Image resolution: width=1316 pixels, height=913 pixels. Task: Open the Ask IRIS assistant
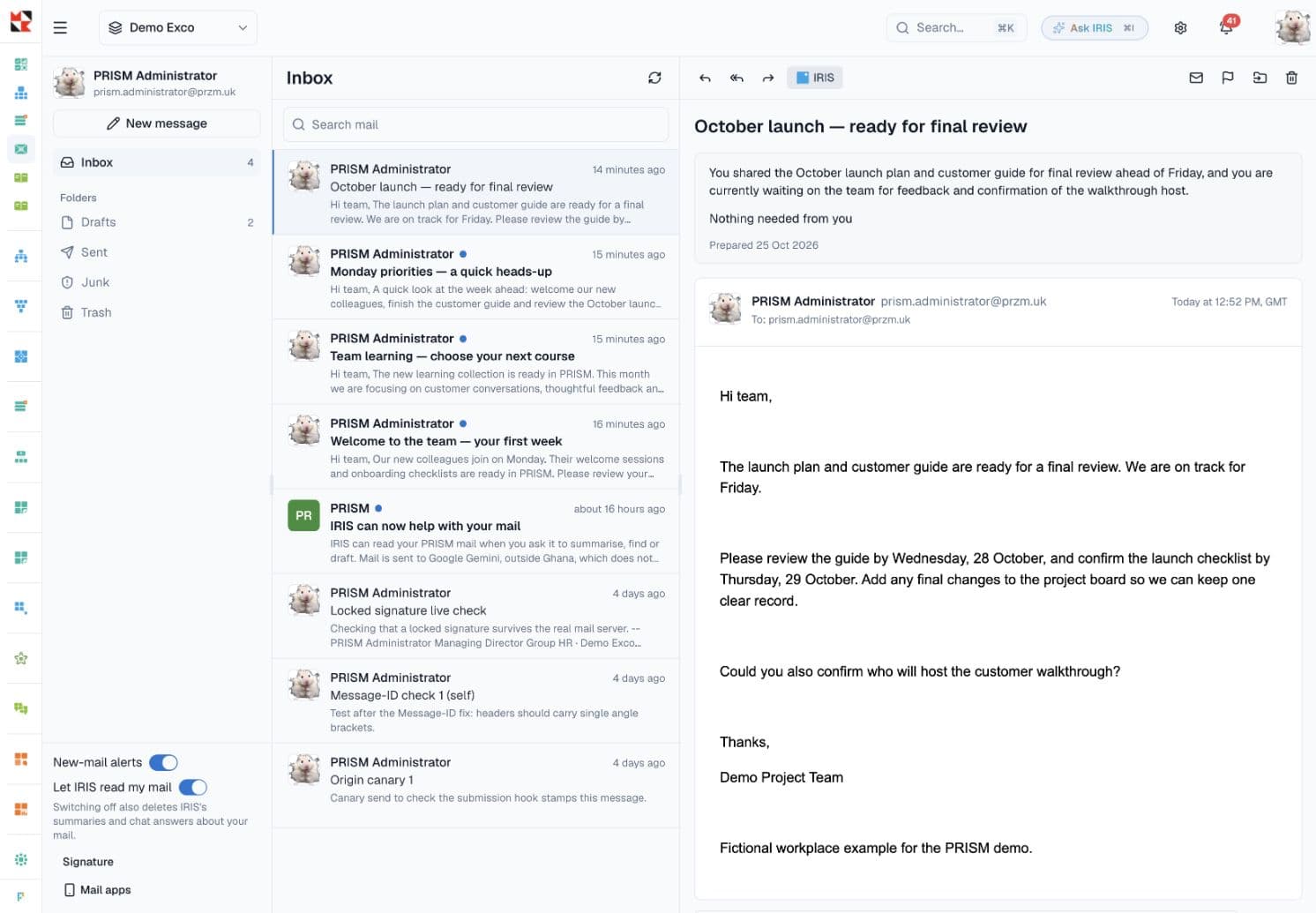click(x=1095, y=27)
